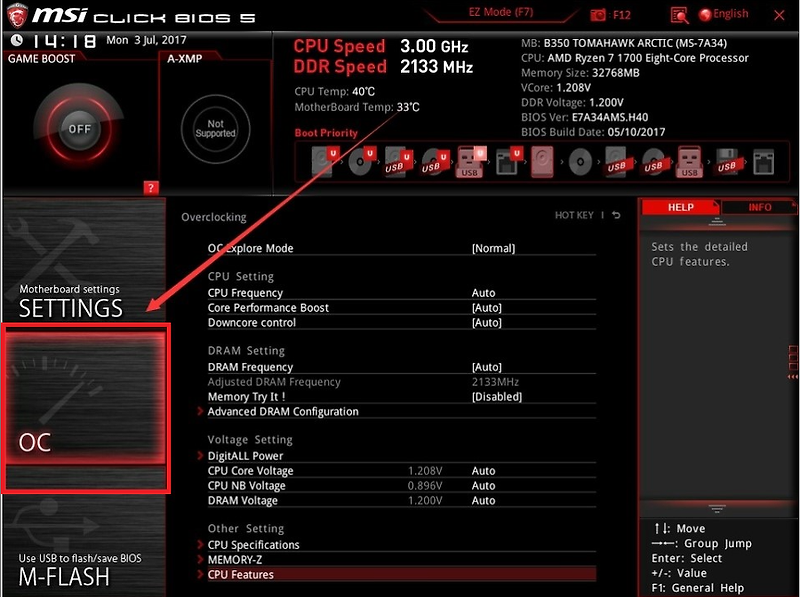Open the M-FLASH BIOS flash section
800x597 pixels.
(85, 545)
